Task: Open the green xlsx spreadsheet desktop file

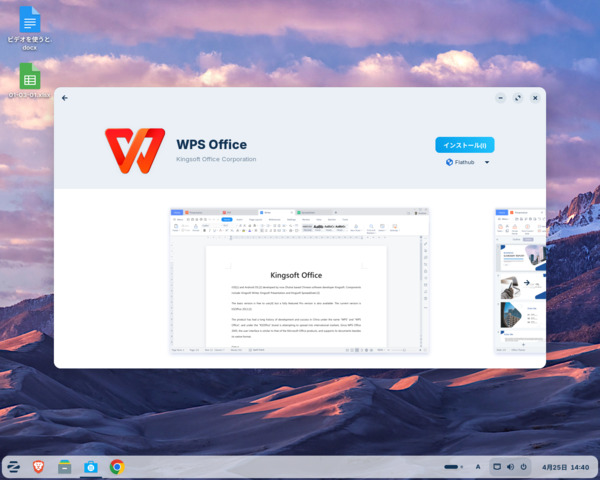Action: 29,80
